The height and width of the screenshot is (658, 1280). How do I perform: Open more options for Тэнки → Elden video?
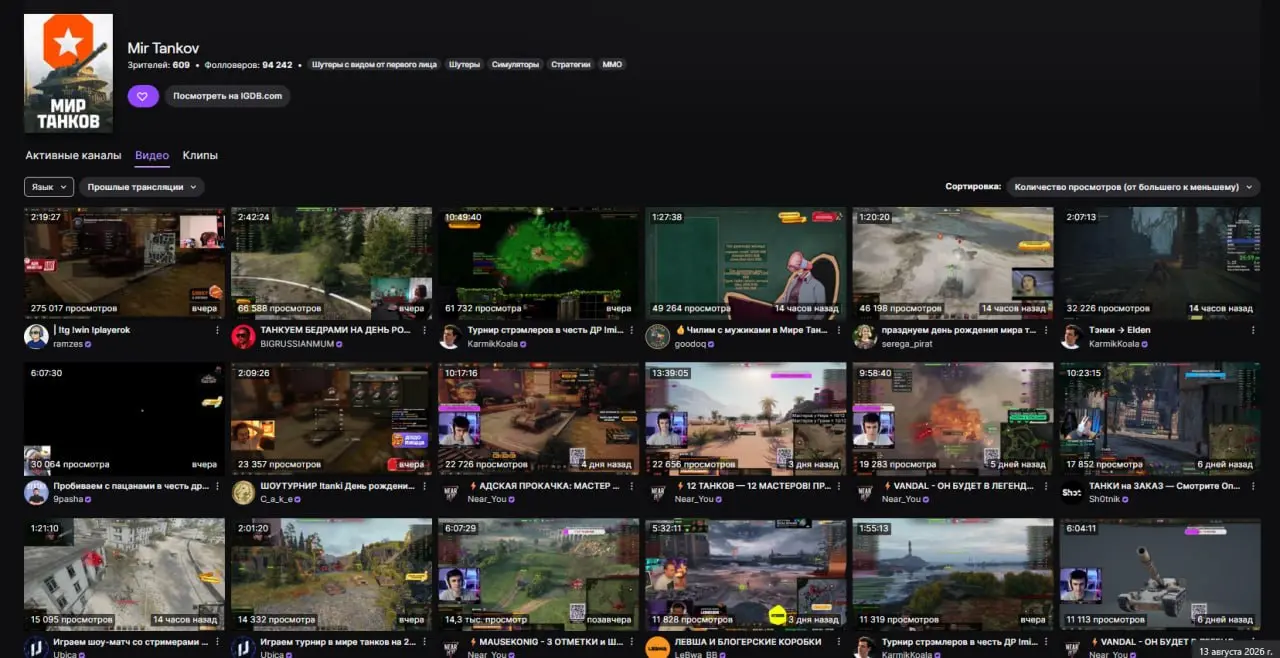coord(1252,330)
